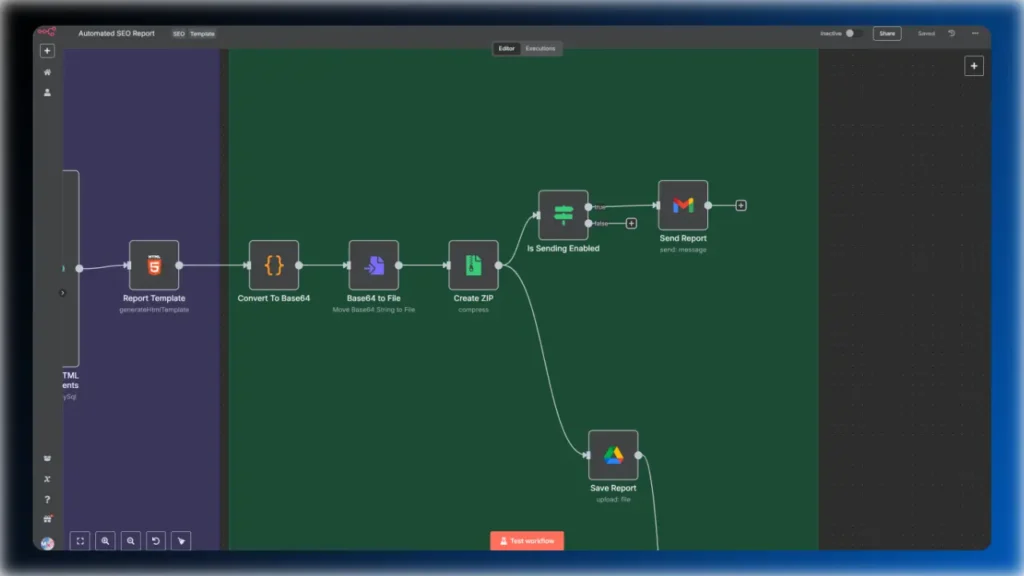Click the zoom in magnifier icon
This screenshot has height=576, width=1024.
(x=105, y=541)
